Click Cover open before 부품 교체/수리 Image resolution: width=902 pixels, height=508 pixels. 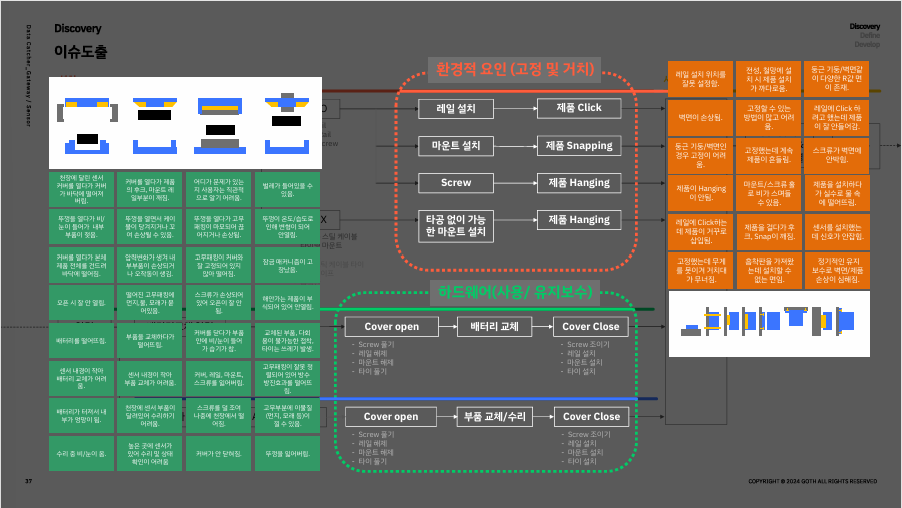coord(391,417)
